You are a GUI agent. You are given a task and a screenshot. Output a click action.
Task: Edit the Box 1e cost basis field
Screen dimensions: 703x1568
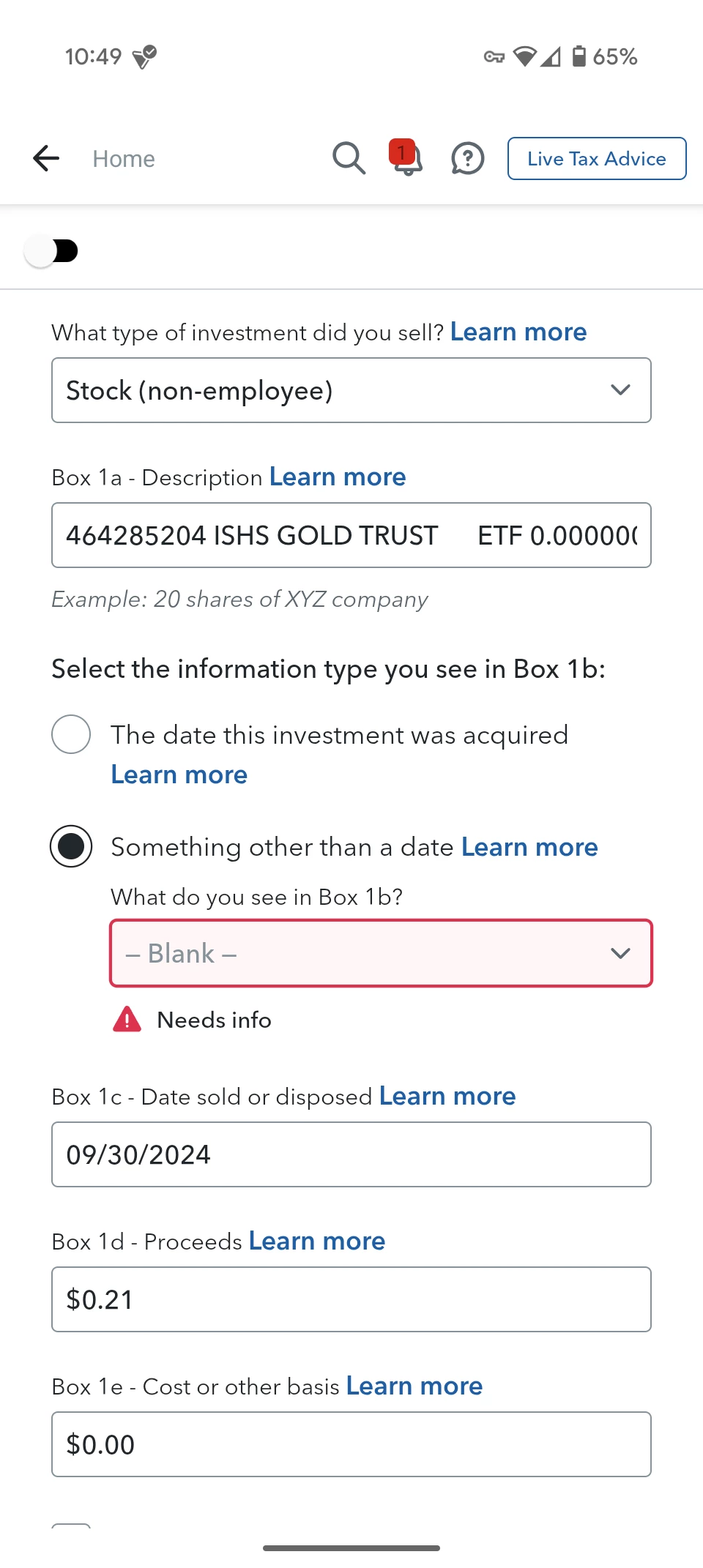pyautogui.click(x=351, y=1444)
